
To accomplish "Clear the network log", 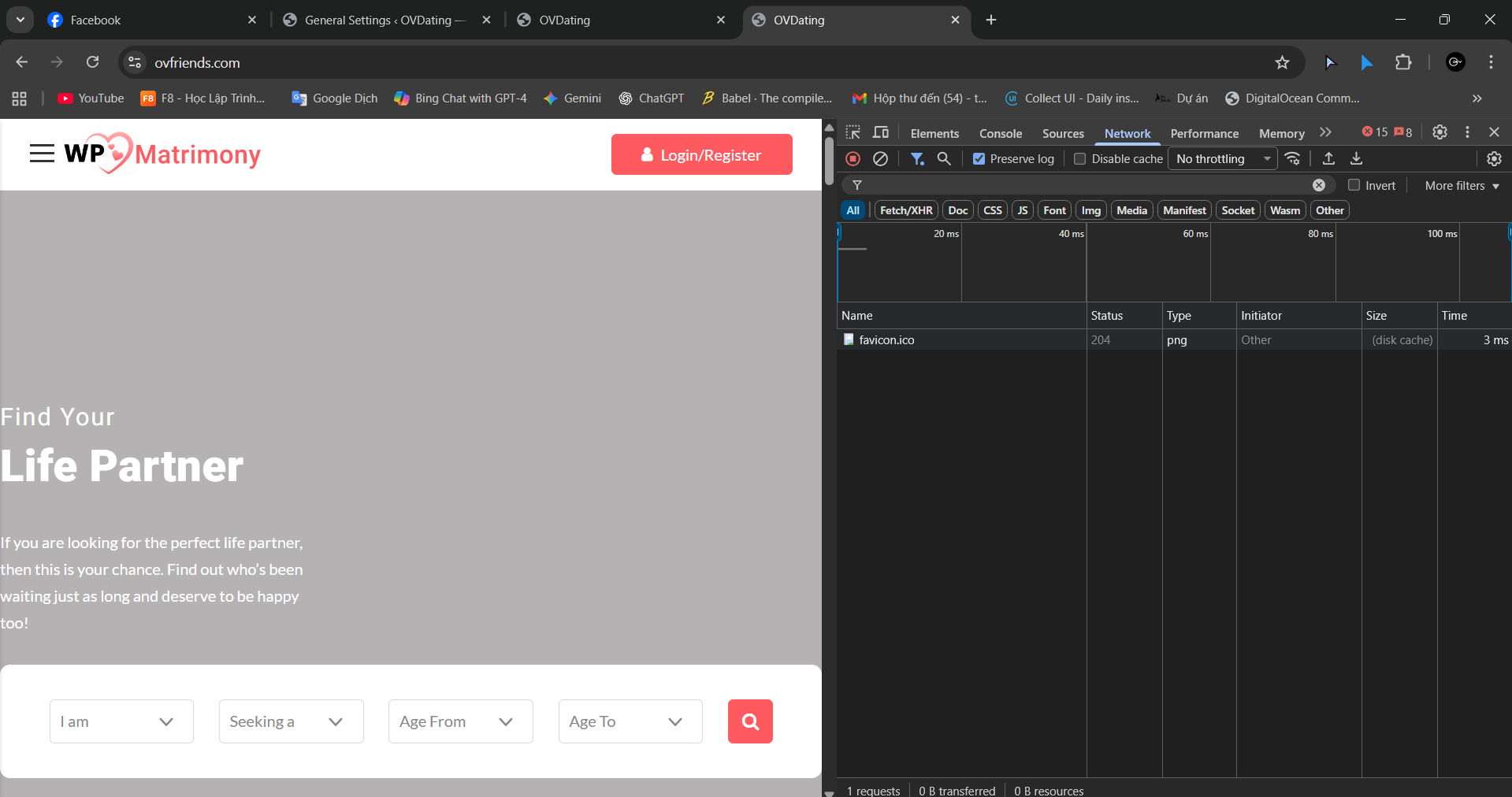I will point(880,159).
